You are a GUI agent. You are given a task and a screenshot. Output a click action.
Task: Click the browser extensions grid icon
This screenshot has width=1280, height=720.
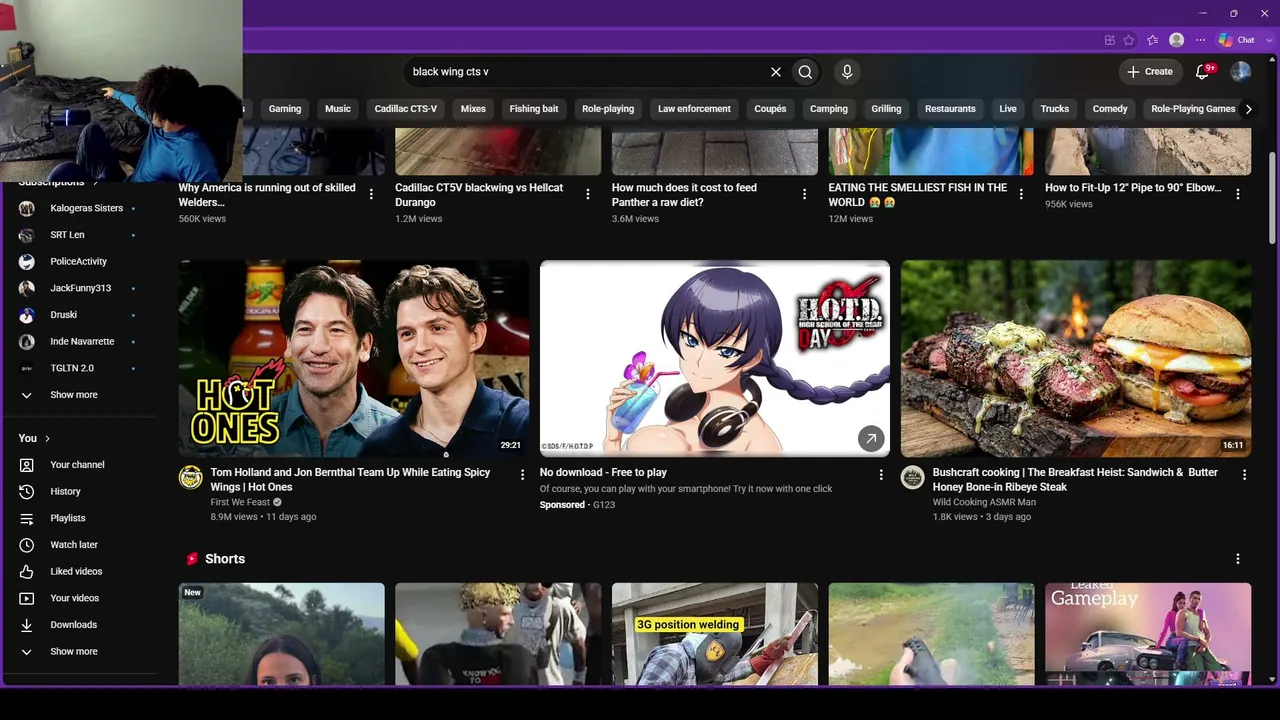(x=1110, y=40)
